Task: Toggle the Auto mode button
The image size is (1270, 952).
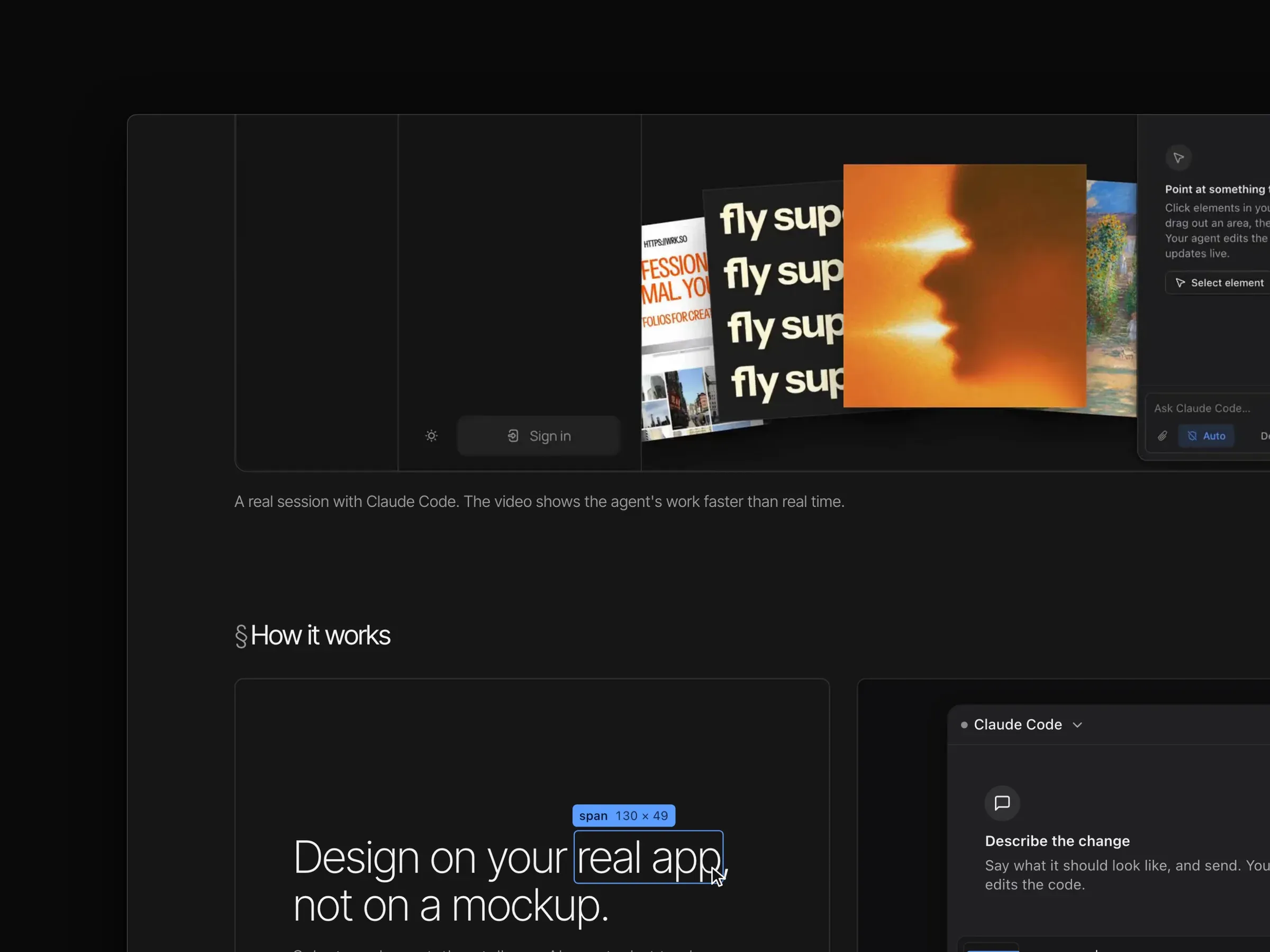Action: pyautogui.click(x=1205, y=436)
